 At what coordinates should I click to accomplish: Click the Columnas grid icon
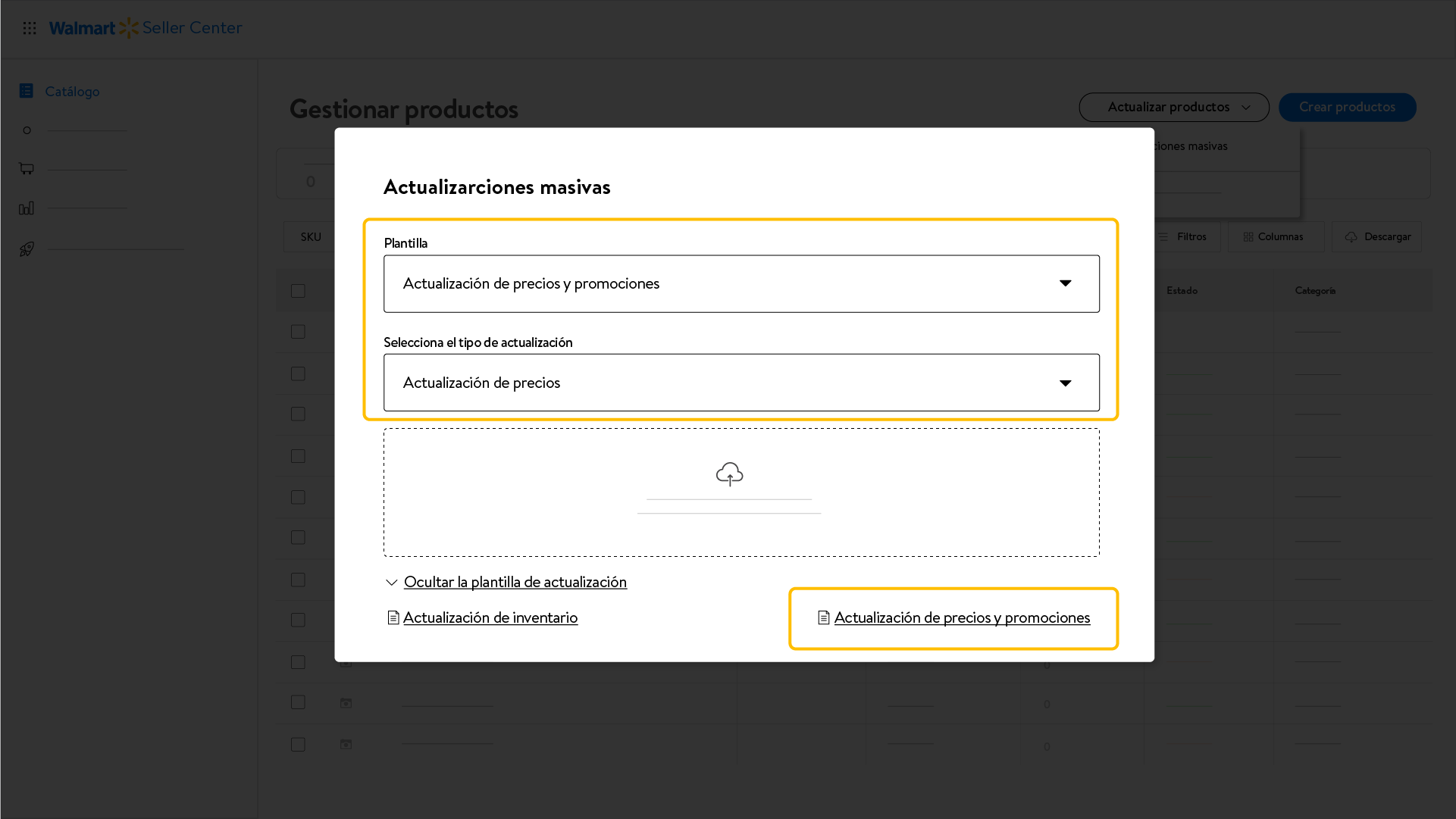[x=1248, y=237]
